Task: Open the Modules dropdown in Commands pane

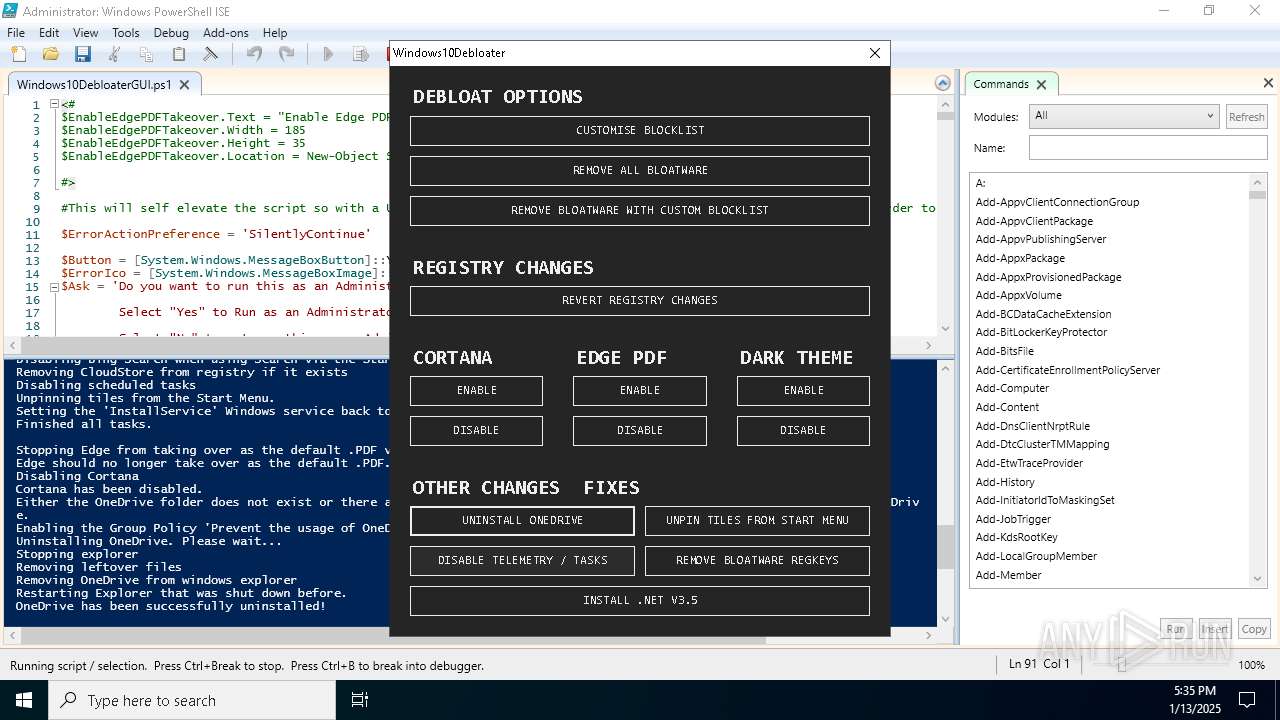Action: tap(1124, 116)
